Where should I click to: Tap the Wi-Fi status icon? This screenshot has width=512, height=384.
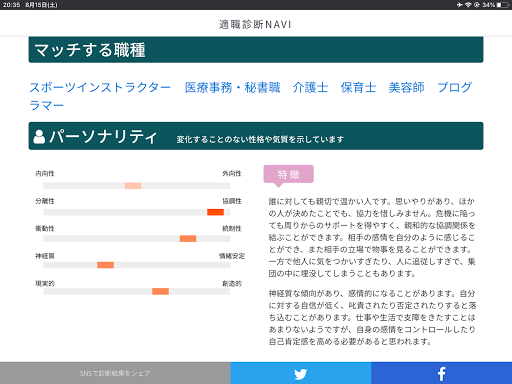[x=468, y=5]
